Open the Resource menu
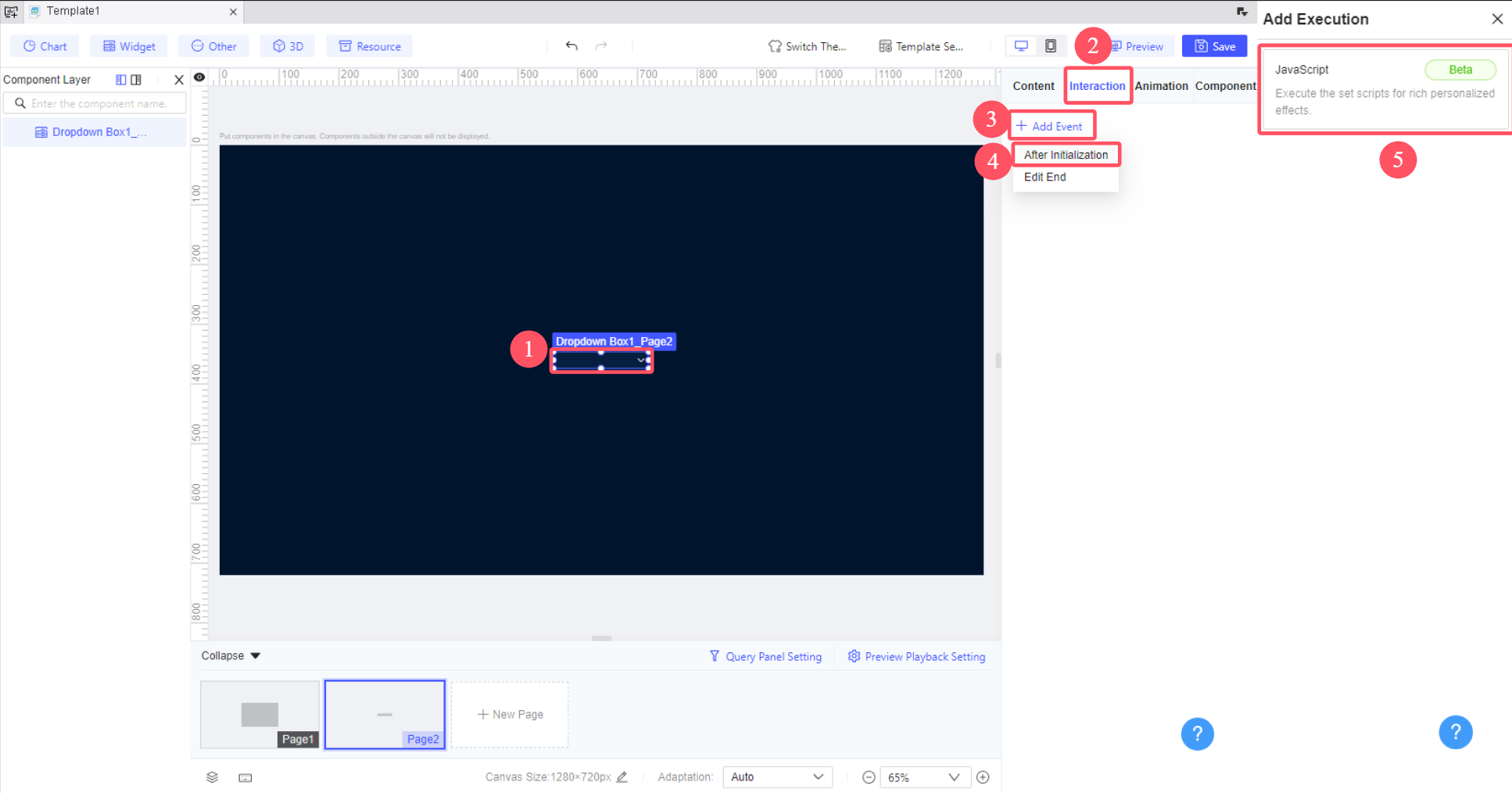Screen dimensions: 1512x793 370,46
